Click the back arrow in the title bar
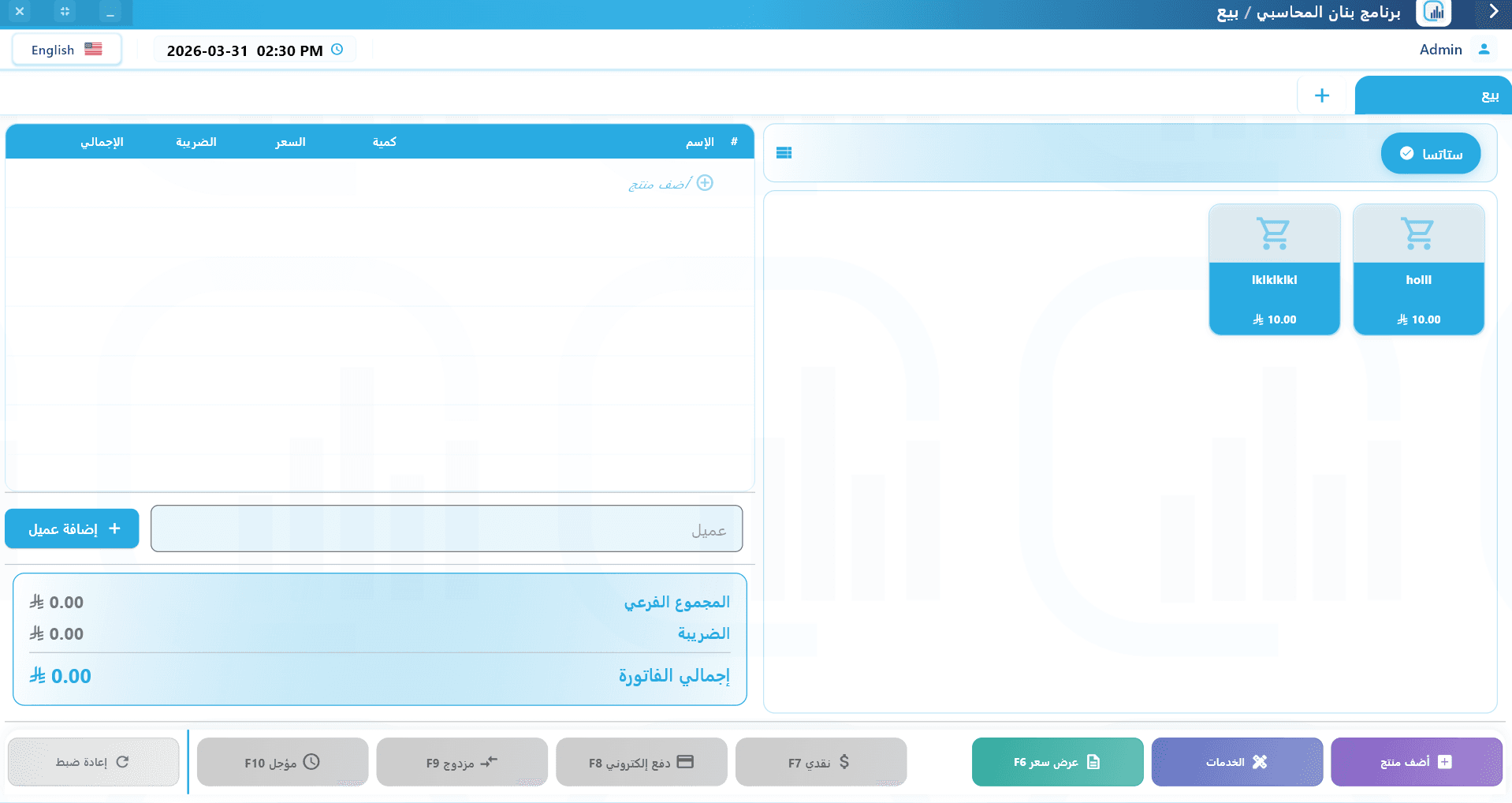The height and width of the screenshot is (803, 1512). 1492,12
